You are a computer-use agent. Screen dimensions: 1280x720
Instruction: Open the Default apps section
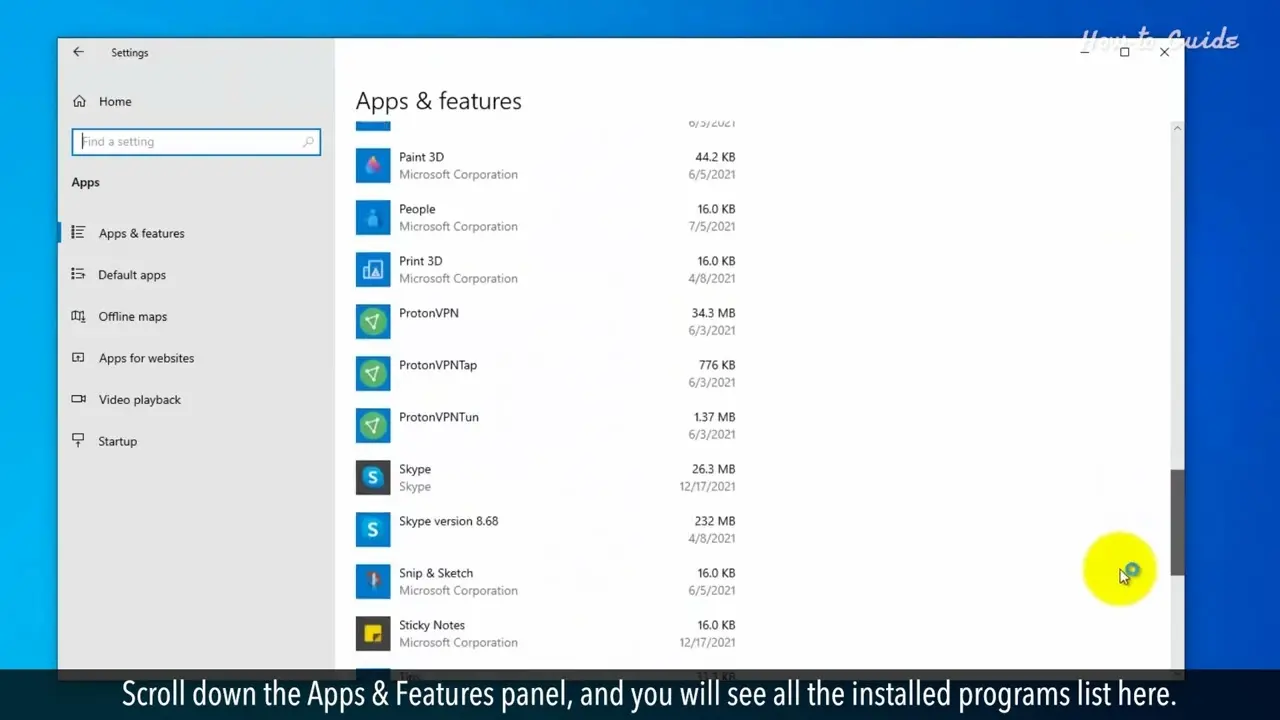(x=132, y=275)
